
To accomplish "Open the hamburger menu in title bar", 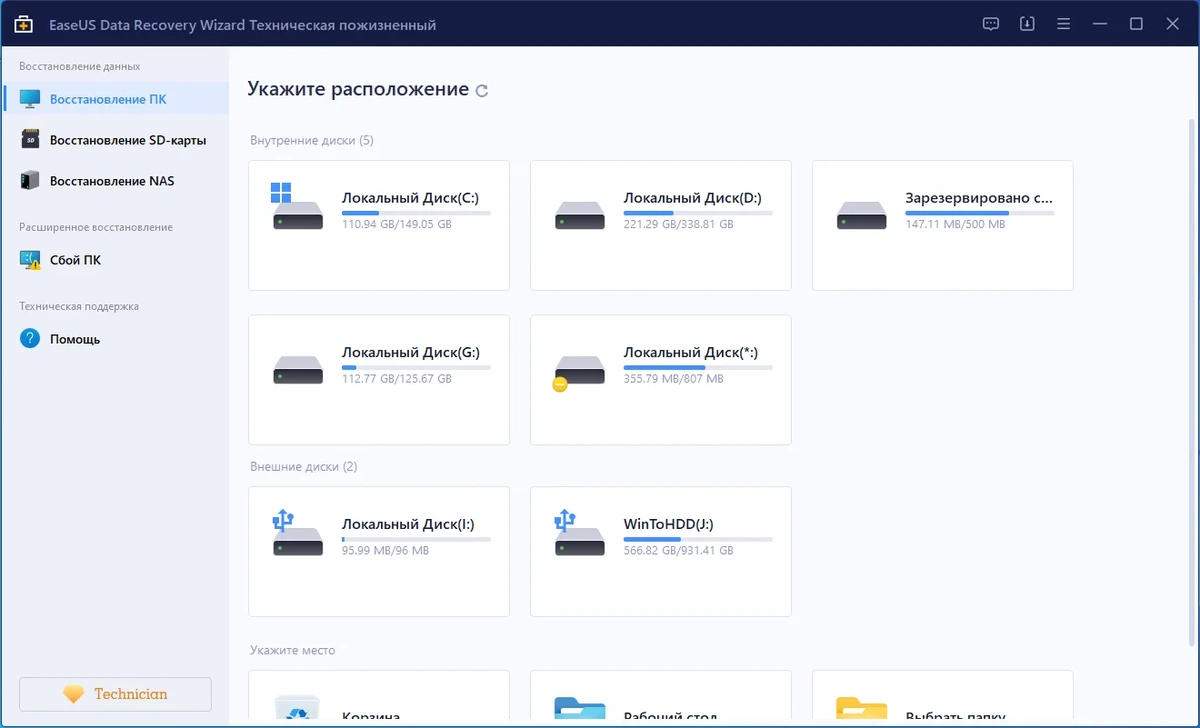I will tap(1064, 24).
